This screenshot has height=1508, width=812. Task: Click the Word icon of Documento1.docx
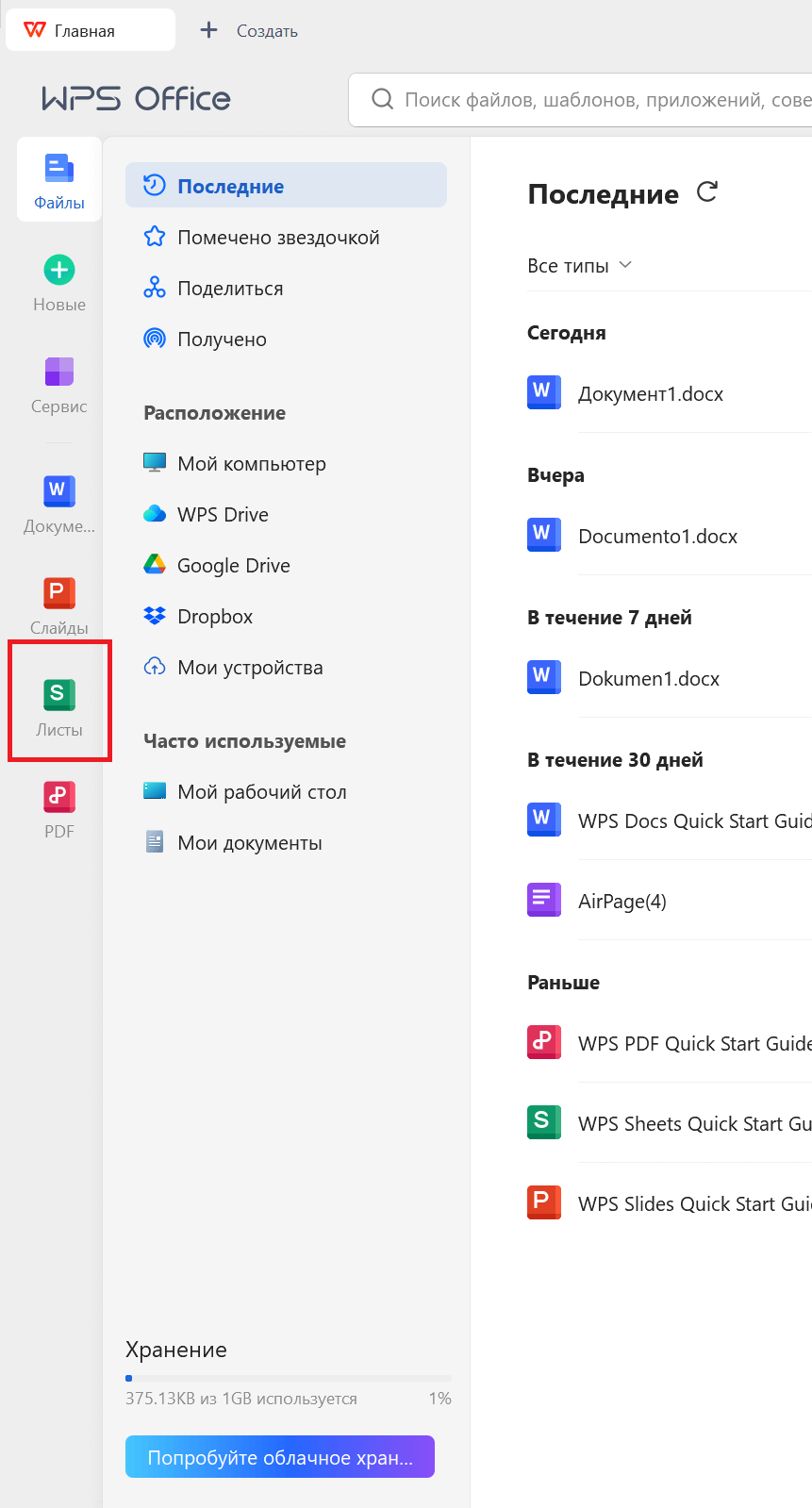click(x=544, y=535)
